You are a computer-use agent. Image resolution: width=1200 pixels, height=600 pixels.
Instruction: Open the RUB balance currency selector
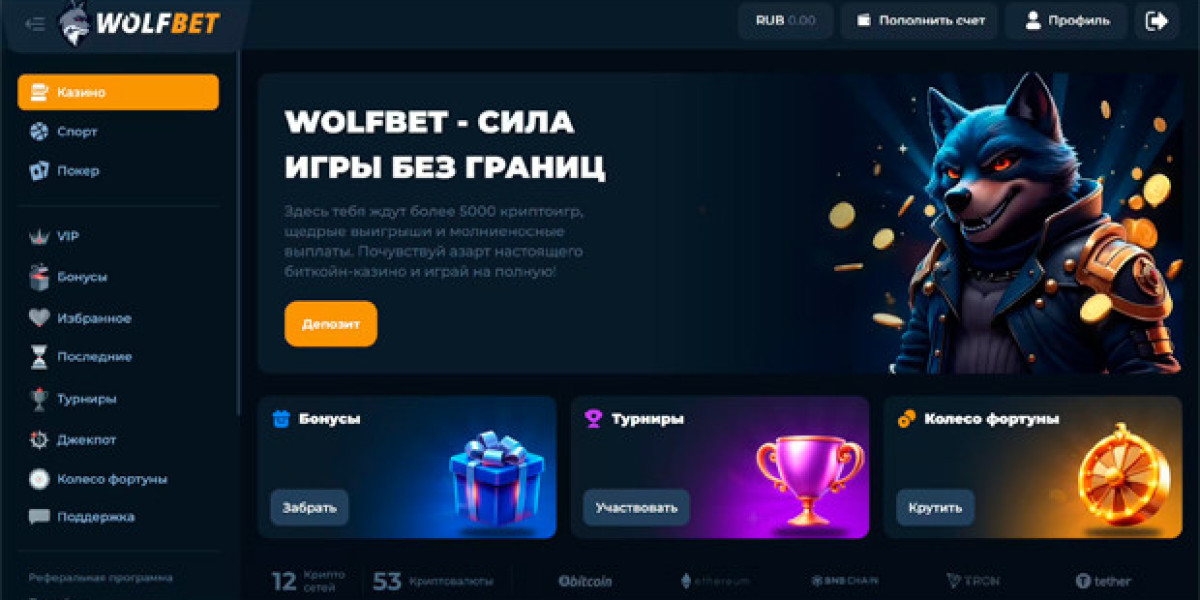[x=786, y=21]
